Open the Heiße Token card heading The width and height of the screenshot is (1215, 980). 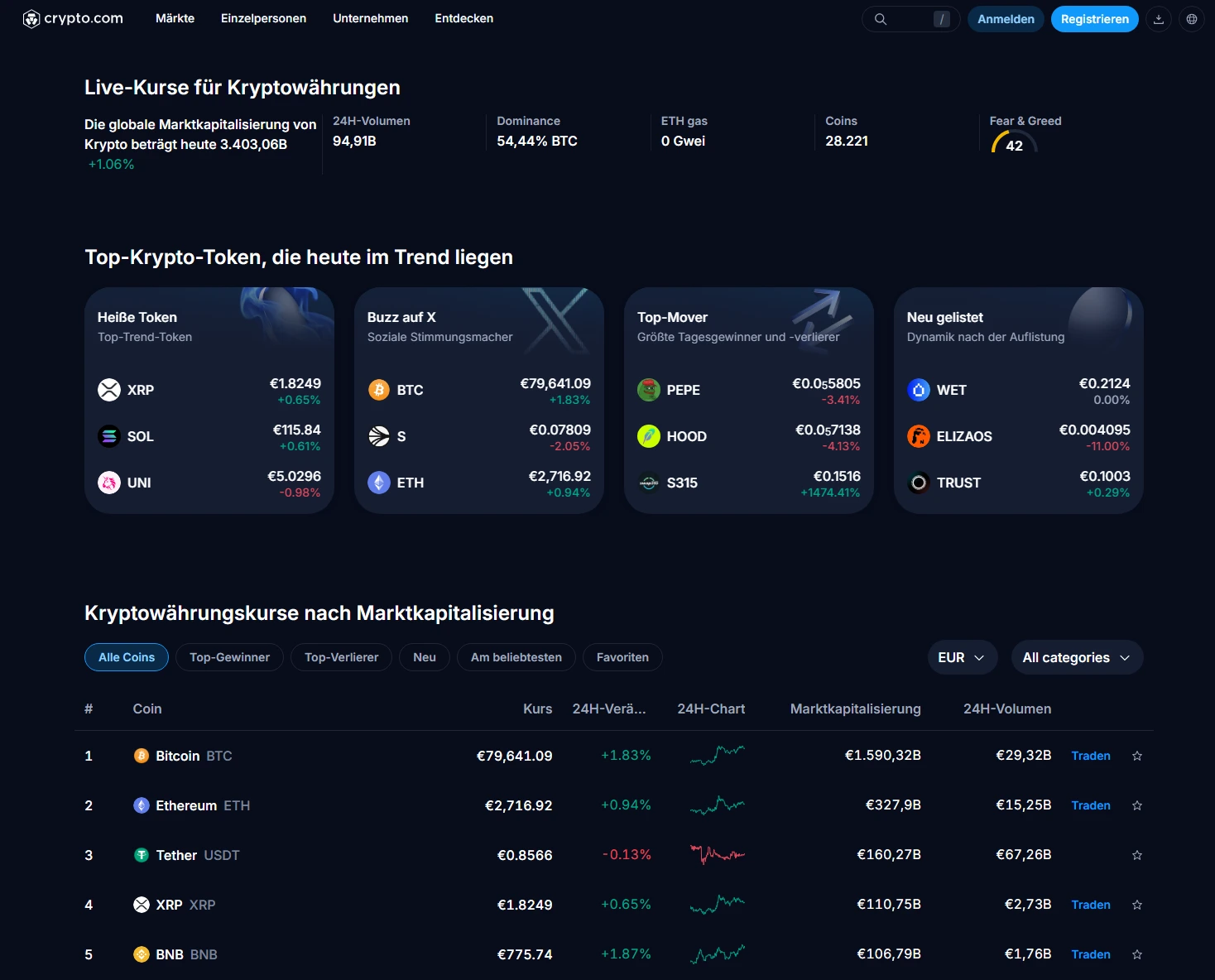(x=137, y=317)
